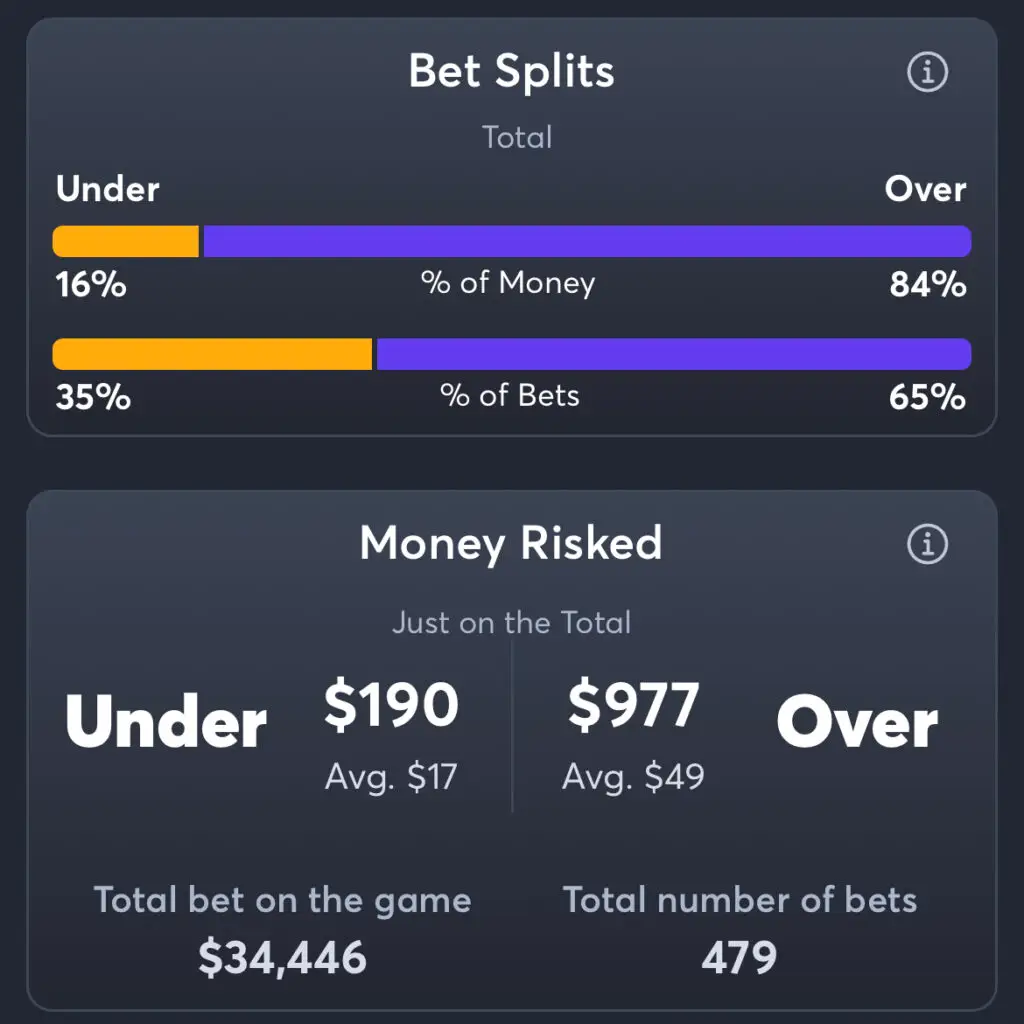Click the purple Over bets bar segment
Viewport: 1024px width, 1024px height.
tap(674, 354)
